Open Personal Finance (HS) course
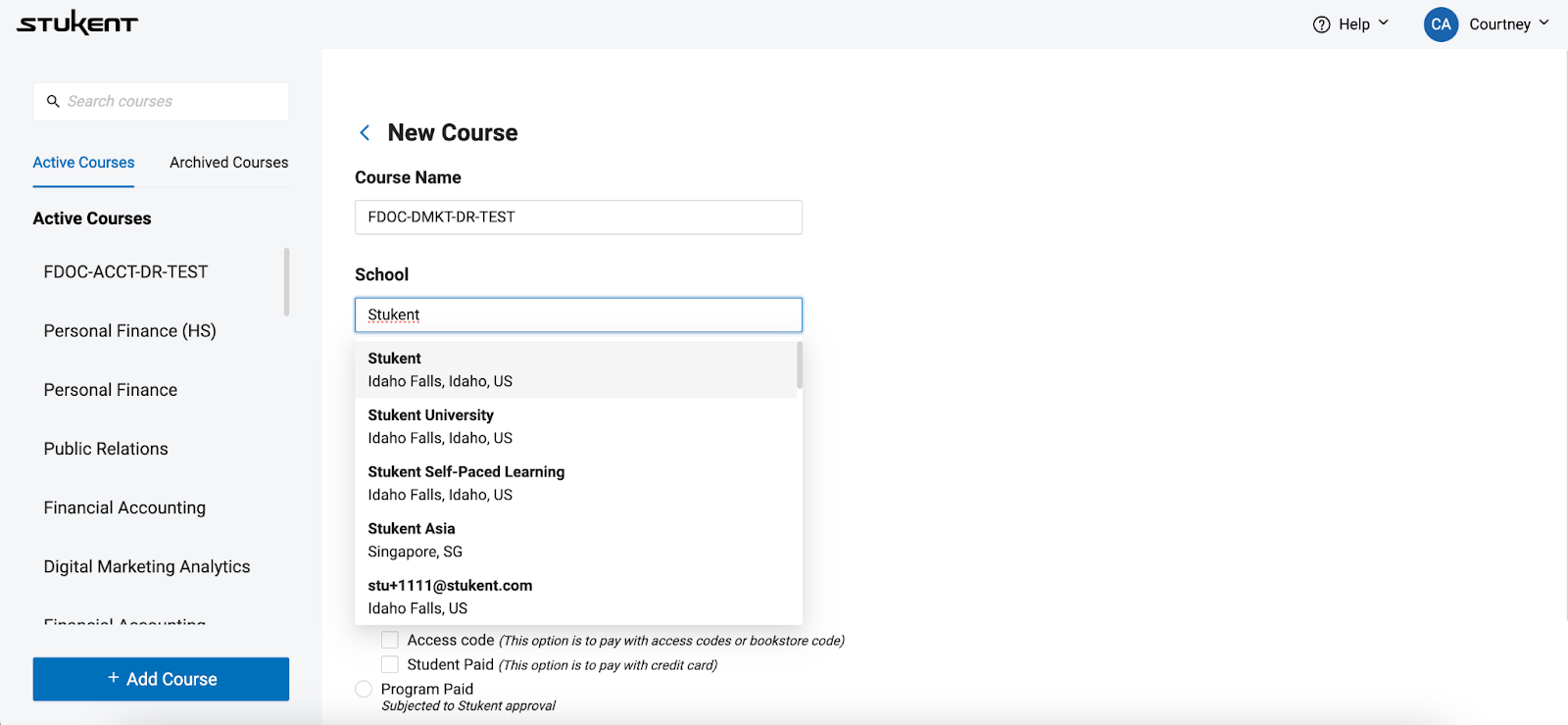Viewport: 1568px width, 725px height. tap(129, 331)
